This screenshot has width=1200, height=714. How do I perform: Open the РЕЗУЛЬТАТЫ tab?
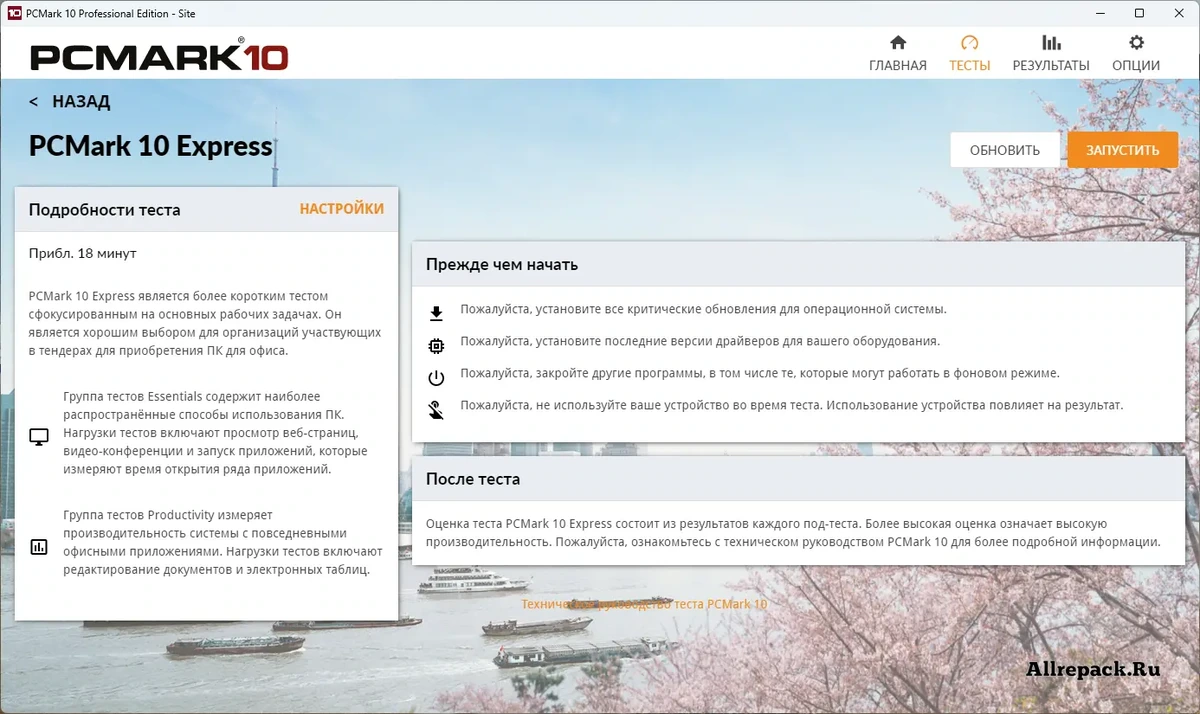coord(1051,54)
